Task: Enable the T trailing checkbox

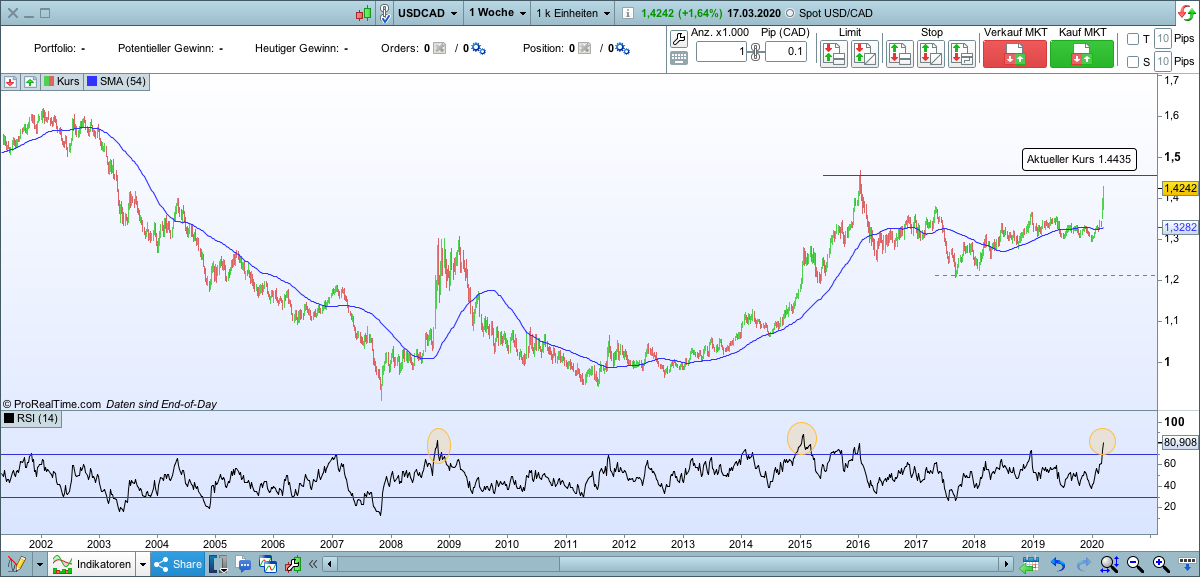Action: point(1131,37)
